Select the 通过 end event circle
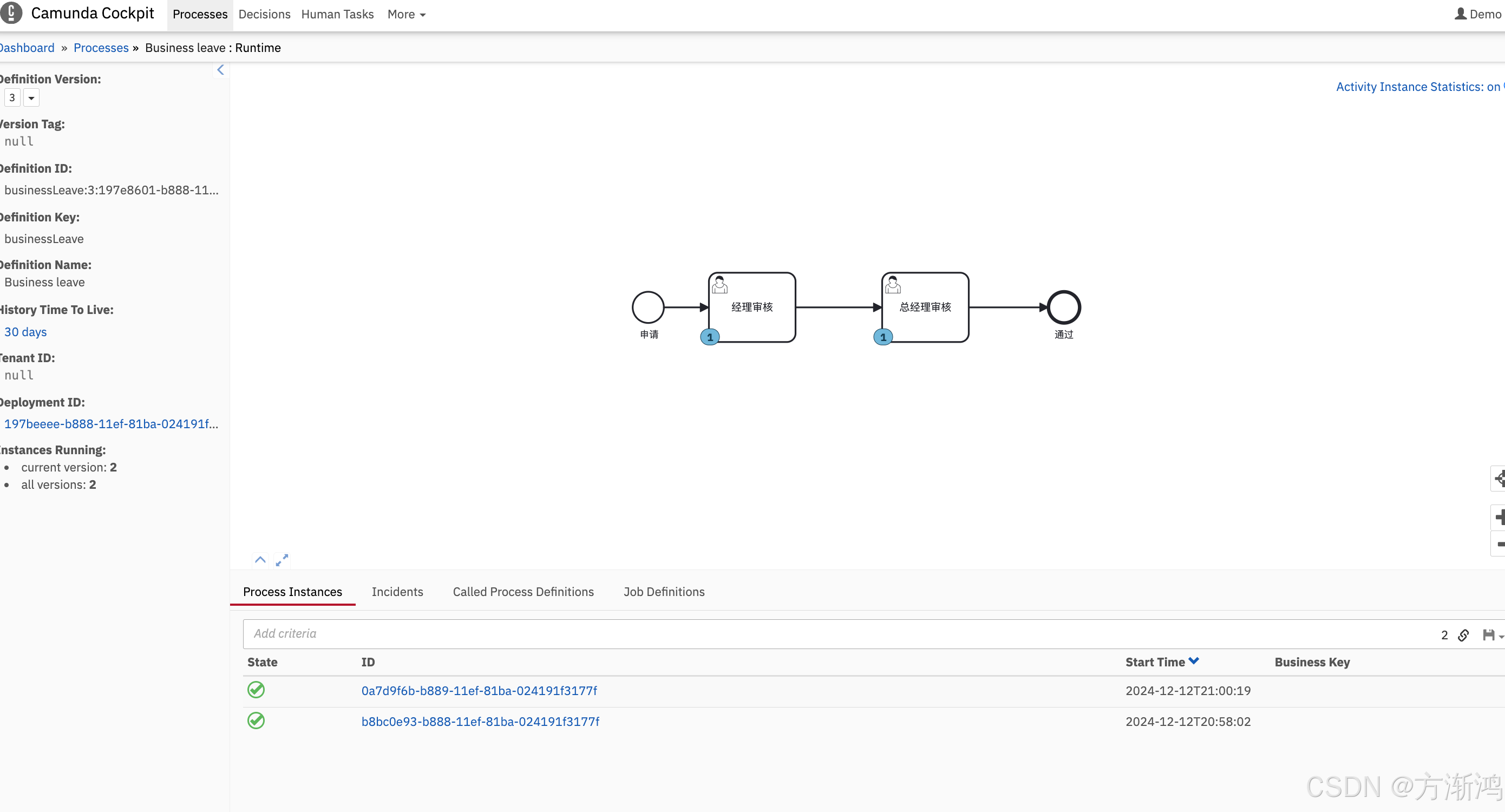 point(1063,307)
